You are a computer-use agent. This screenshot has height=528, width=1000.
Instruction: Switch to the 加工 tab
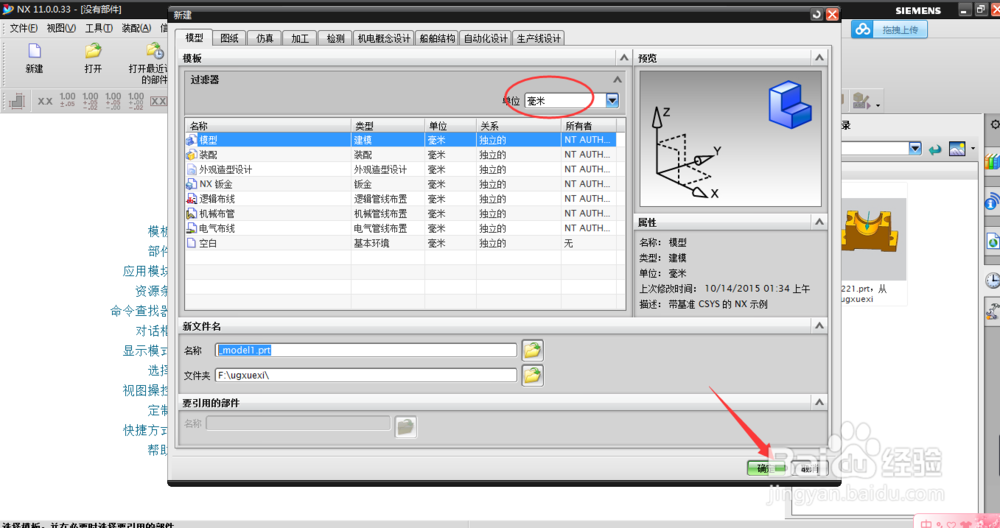click(300, 38)
